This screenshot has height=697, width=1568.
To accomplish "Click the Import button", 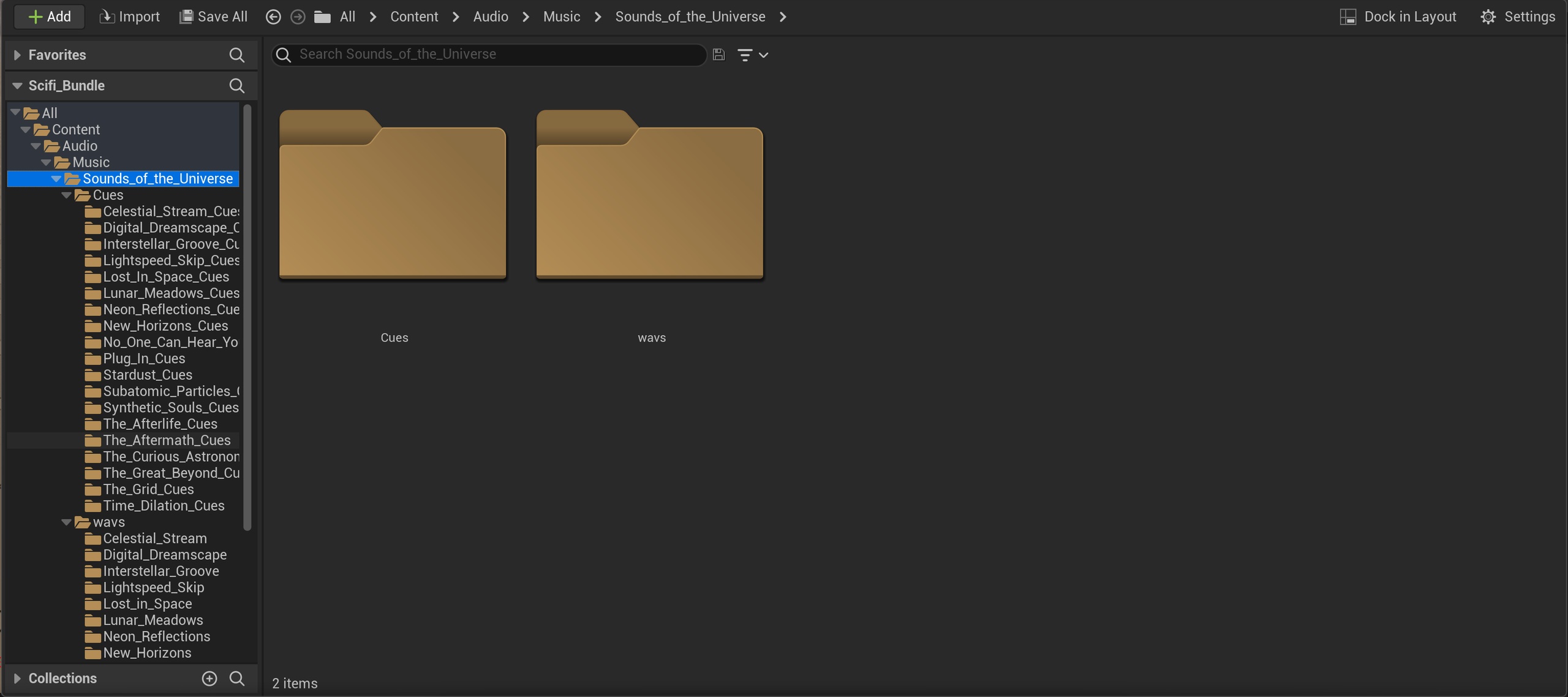I will (x=129, y=17).
